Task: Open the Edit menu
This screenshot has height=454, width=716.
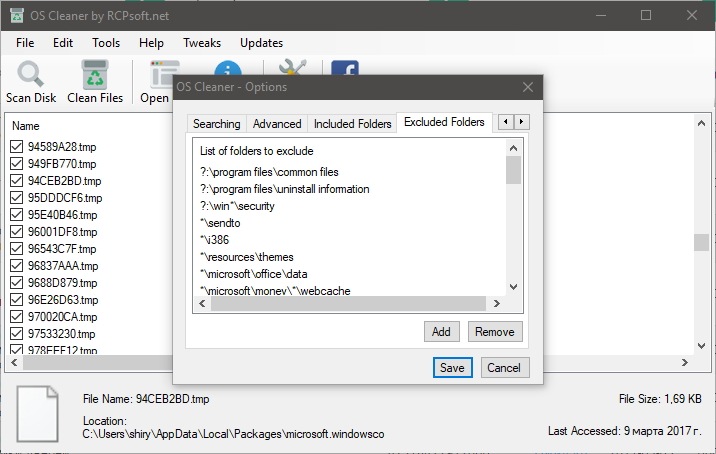Action: pyautogui.click(x=63, y=42)
